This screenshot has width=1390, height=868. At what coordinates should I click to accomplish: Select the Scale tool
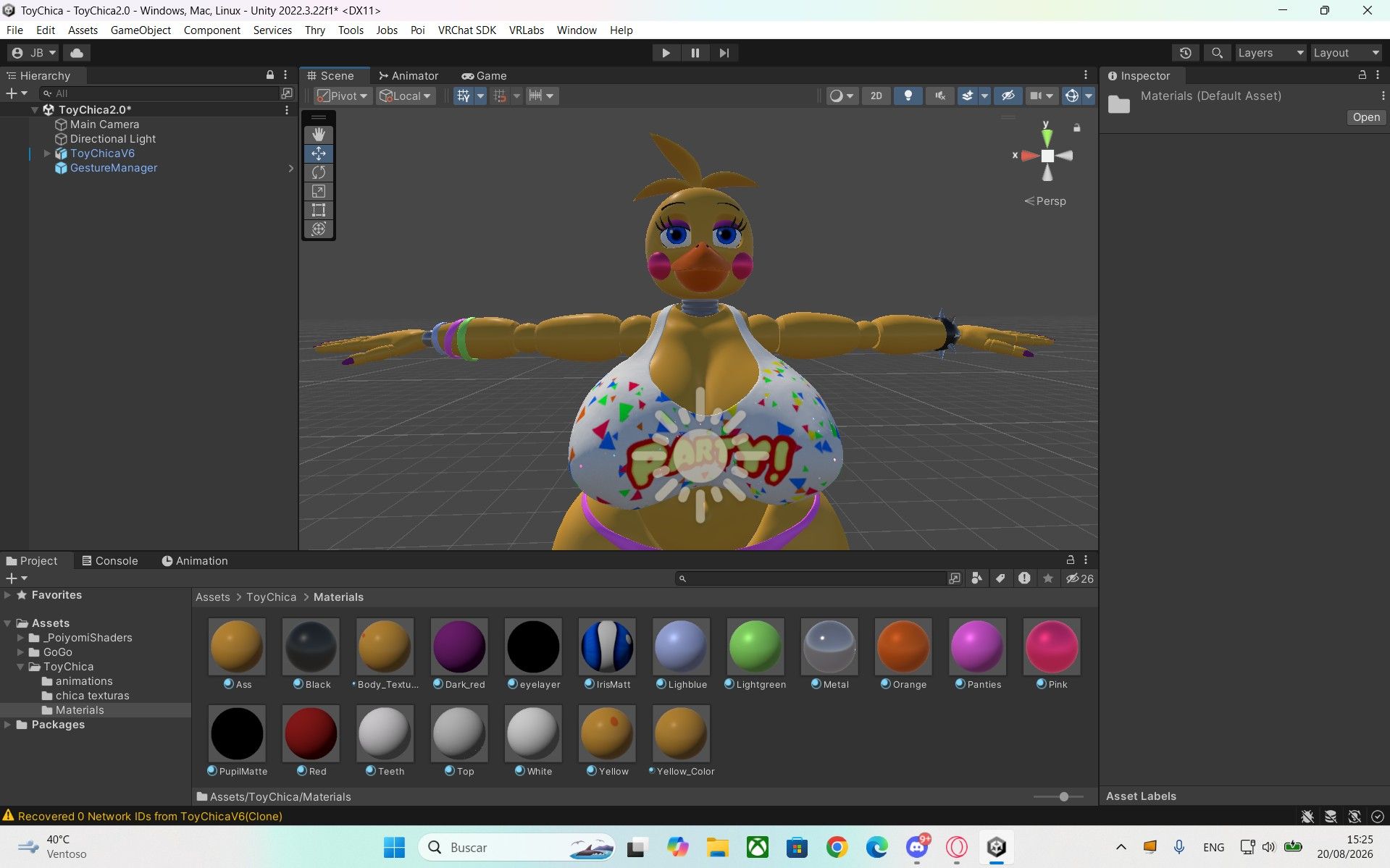[x=319, y=191]
